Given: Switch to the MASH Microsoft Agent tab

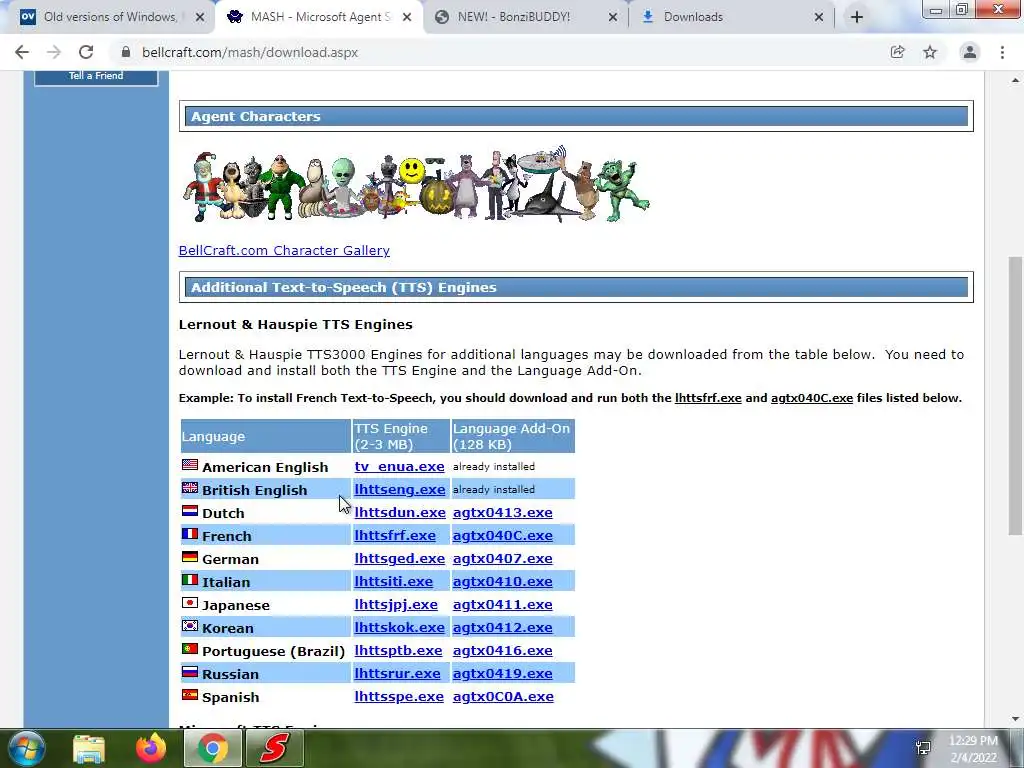Looking at the screenshot, I should [x=319, y=17].
